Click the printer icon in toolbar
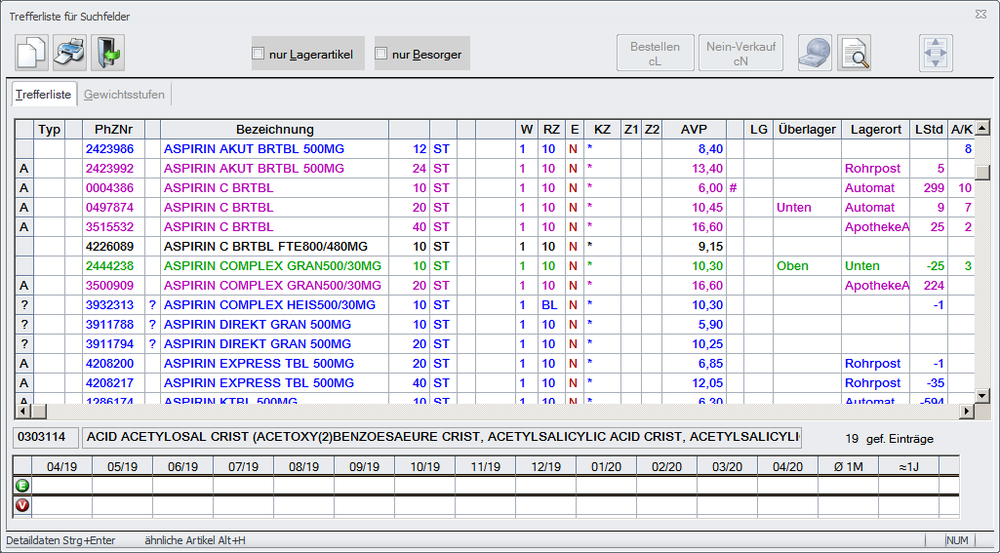Viewport: 1000px width, 553px height. [x=70, y=52]
